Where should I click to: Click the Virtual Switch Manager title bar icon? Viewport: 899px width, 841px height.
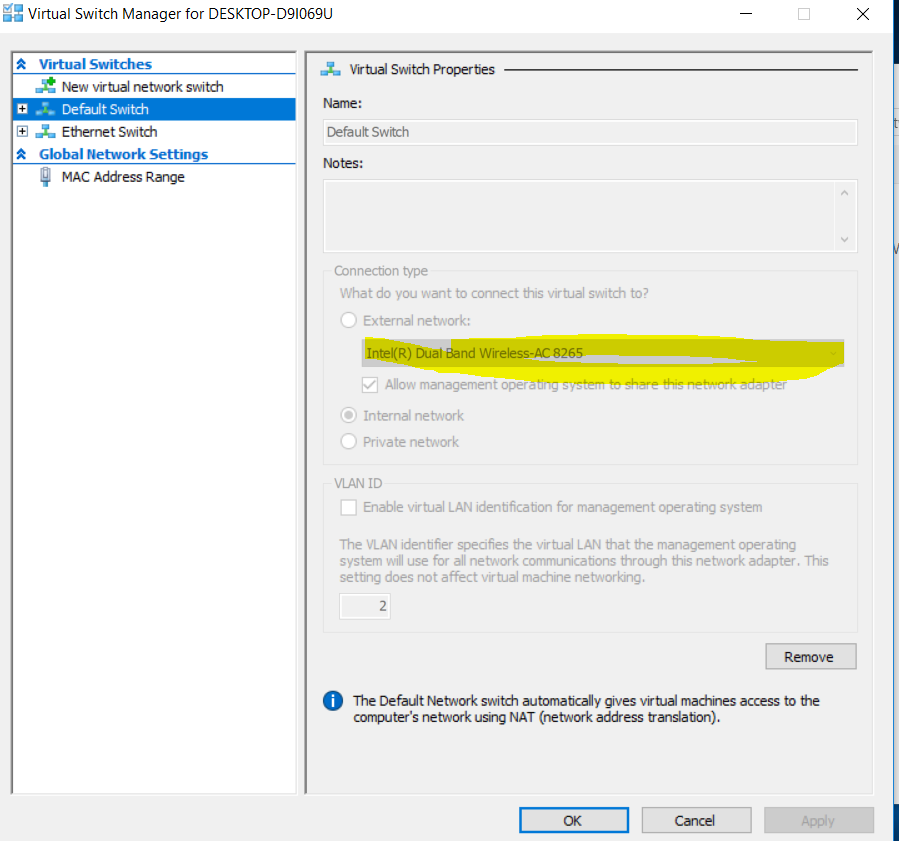(13, 13)
